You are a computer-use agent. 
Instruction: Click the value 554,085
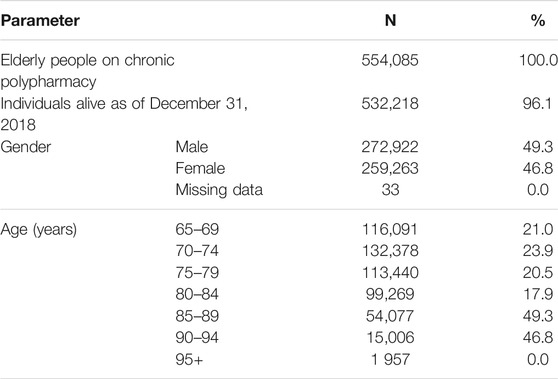pos(390,60)
